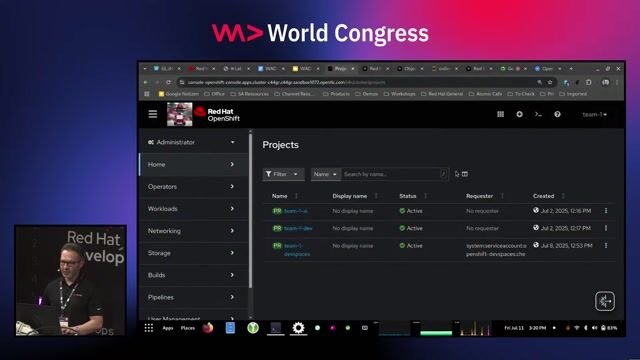Sort by the Name column header
The height and width of the screenshot is (360, 640).
280,196
